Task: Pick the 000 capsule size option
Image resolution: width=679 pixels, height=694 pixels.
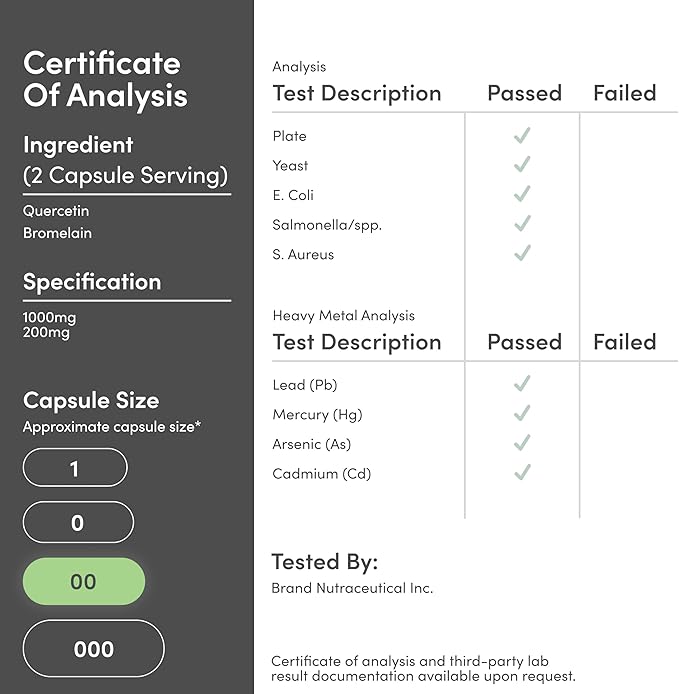Action: [x=93, y=648]
